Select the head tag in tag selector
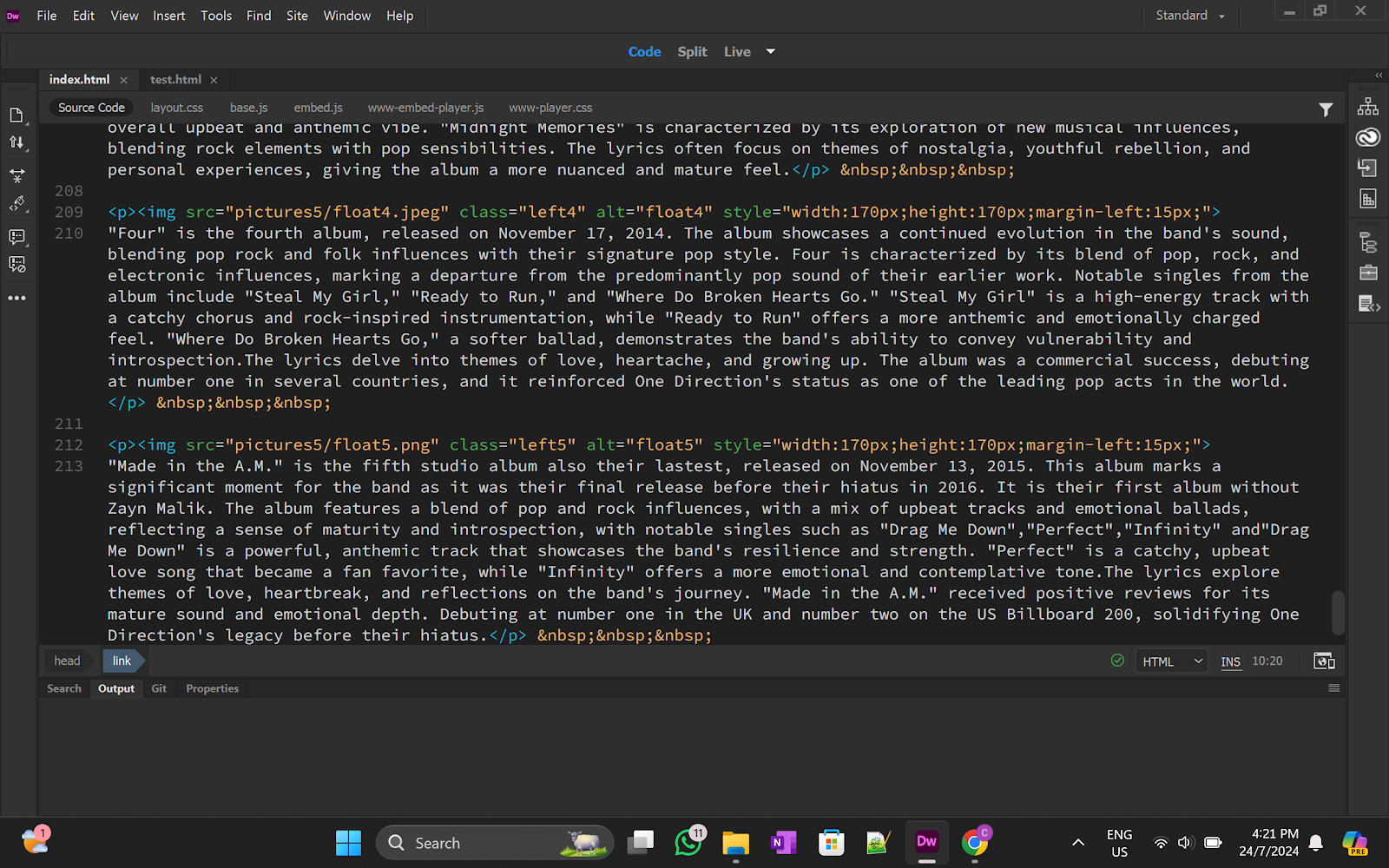The width and height of the screenshot is (1389, 868). (x=67, y=661)
